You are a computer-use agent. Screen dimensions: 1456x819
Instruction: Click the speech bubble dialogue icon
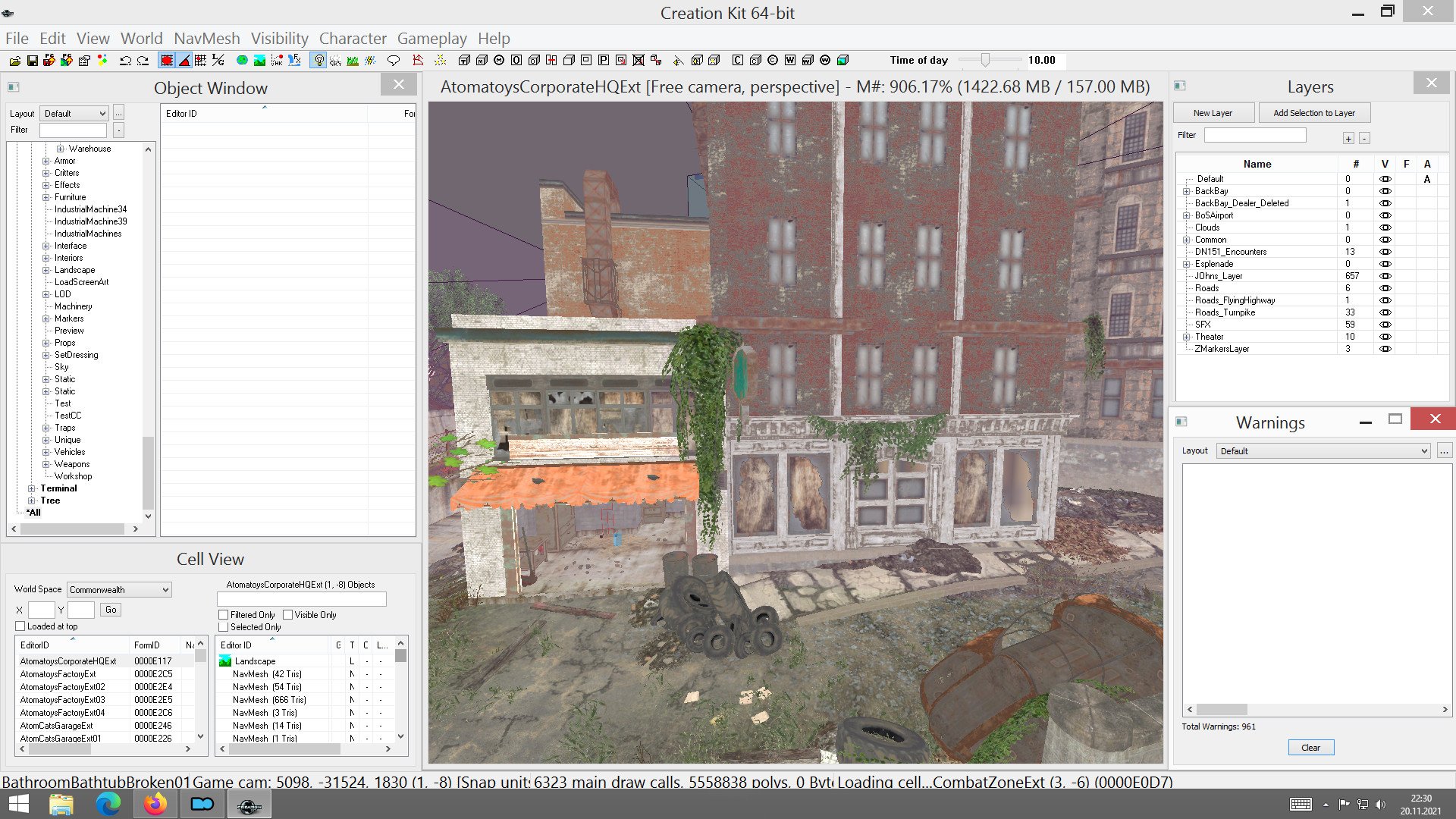point(393,60)
